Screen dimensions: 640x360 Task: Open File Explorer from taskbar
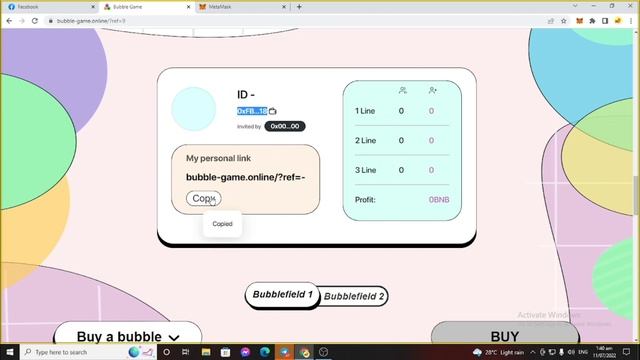[206, 352]
